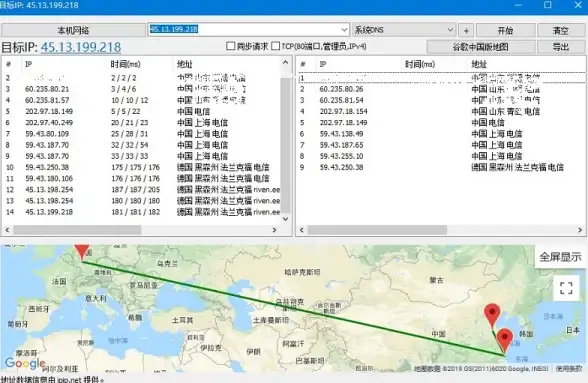This screenshot has height=383, width=588.
Task: Click the Google logo on the map
Action: [25, 363]
